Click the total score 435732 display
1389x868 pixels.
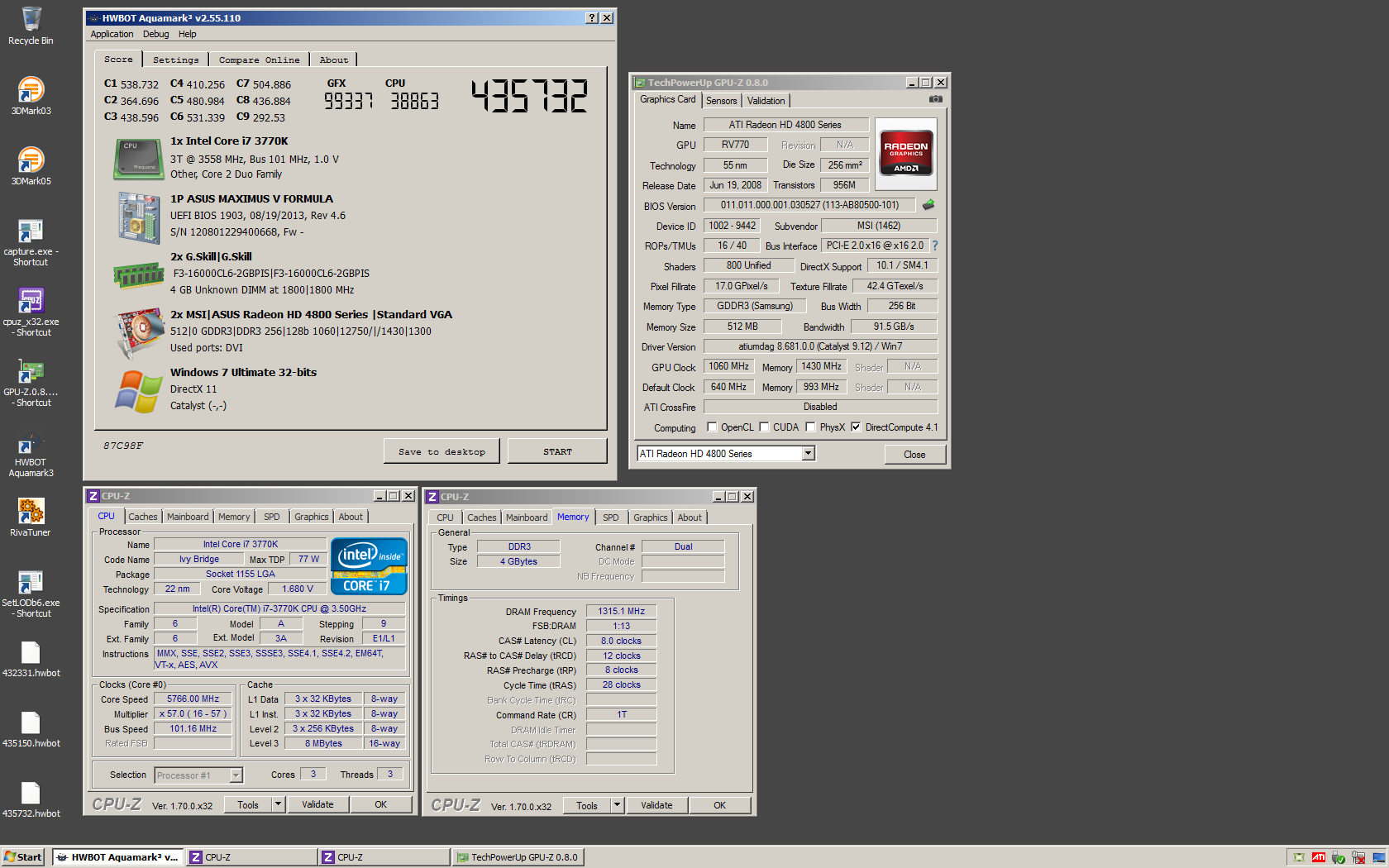[x=529, y=96]
